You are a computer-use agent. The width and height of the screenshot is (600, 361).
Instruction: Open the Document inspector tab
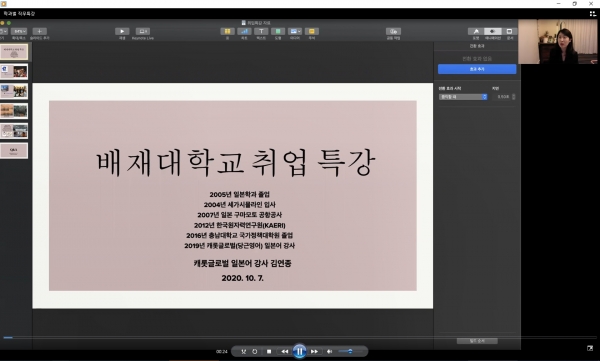point(509,31)
